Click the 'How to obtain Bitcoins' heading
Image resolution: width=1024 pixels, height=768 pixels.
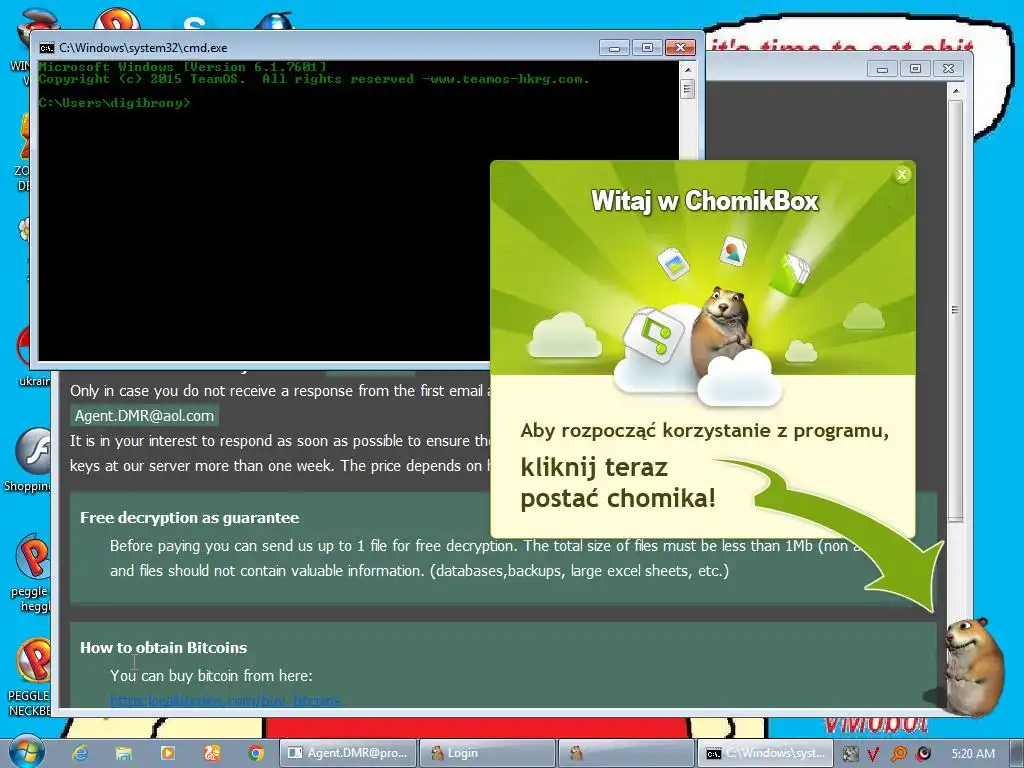coord(163,648)
